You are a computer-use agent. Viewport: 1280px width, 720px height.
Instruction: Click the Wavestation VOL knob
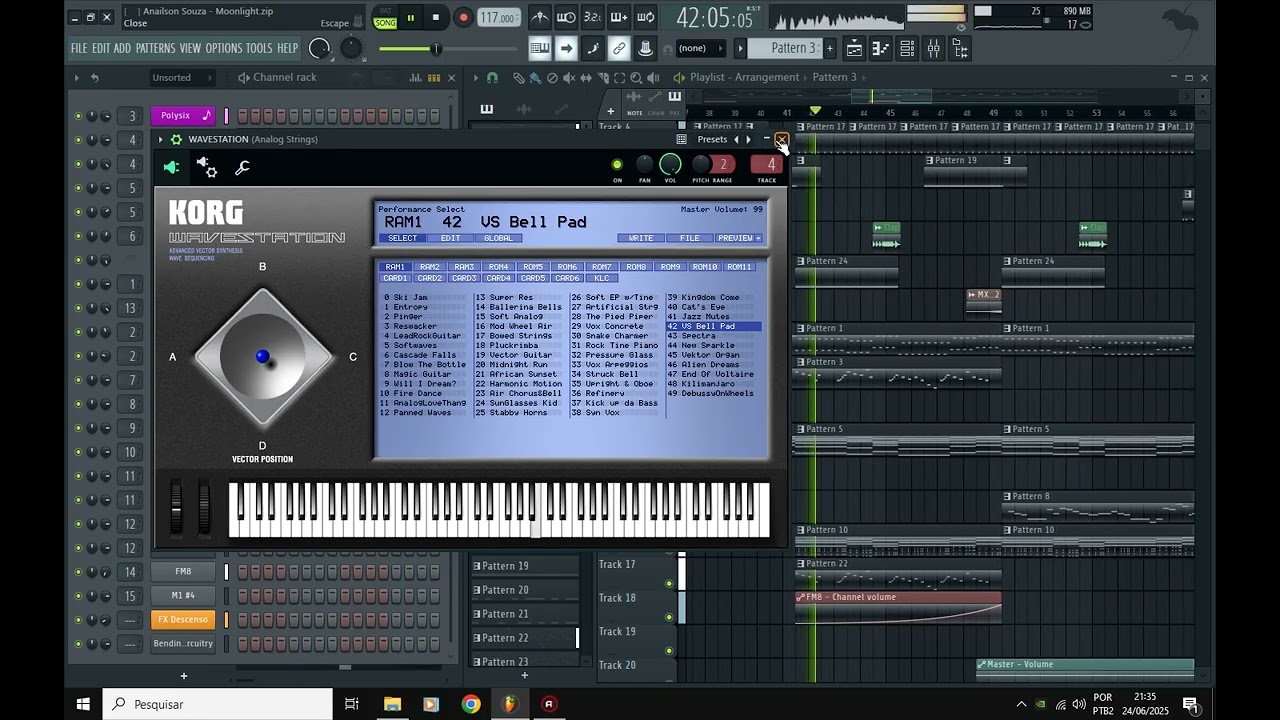click(x=671, y=165)
